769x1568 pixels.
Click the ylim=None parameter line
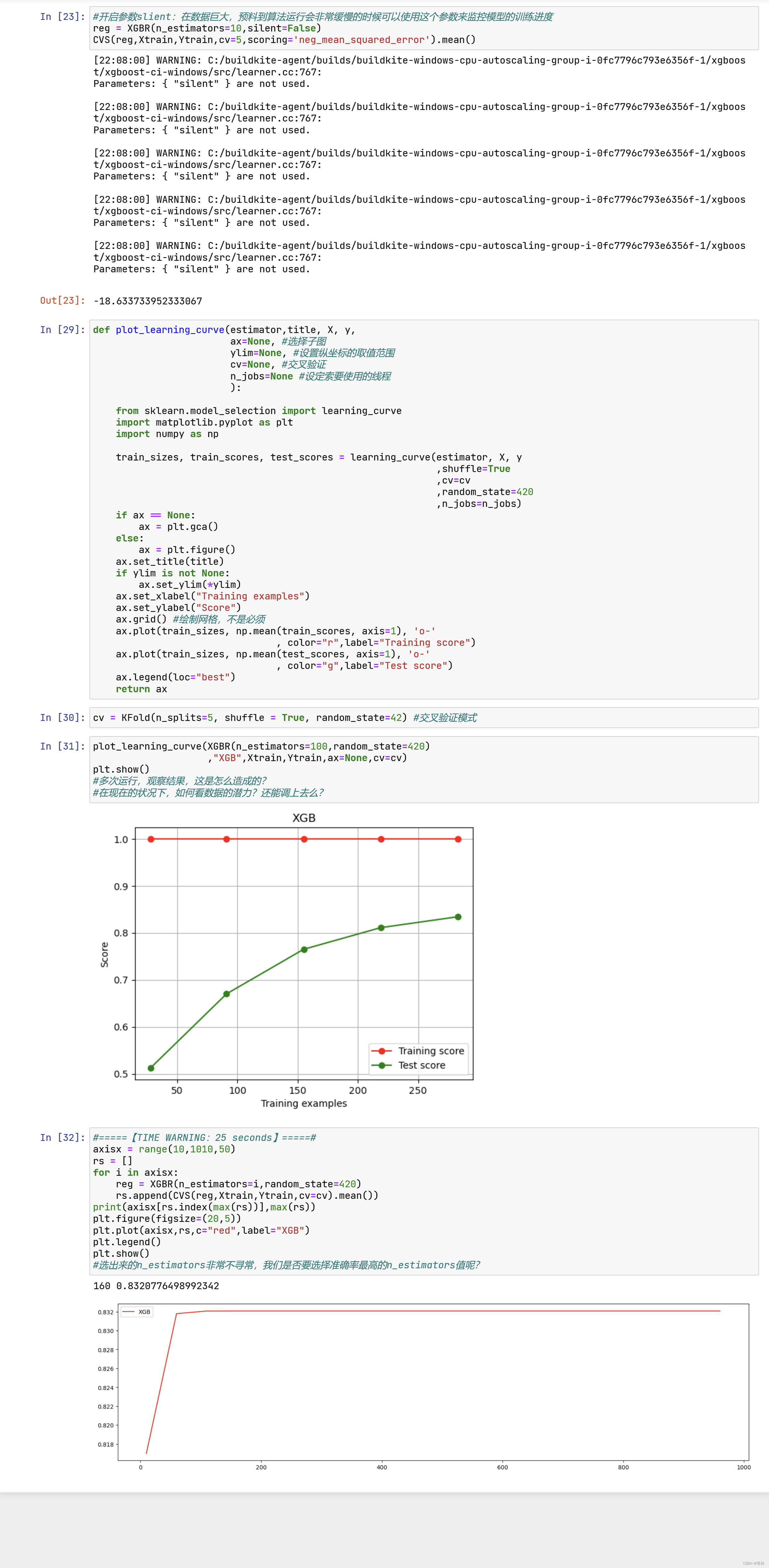point(312,352)
